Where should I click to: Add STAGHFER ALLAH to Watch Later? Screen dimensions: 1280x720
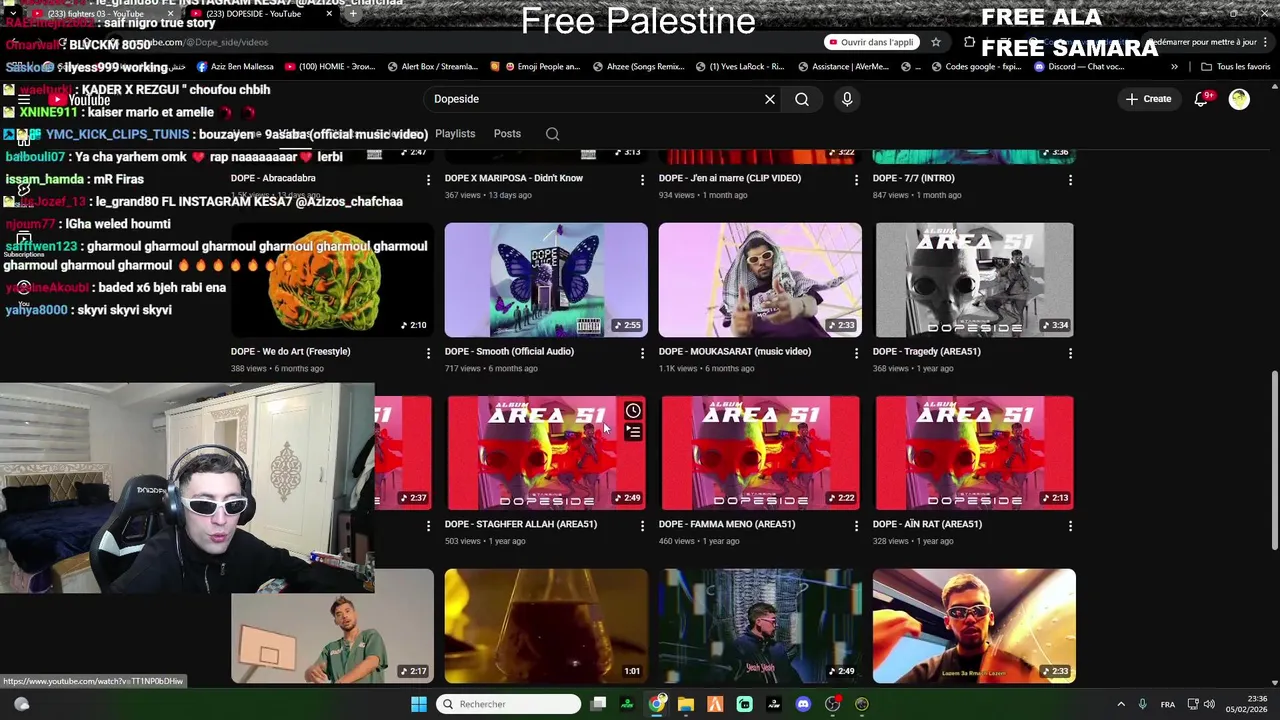coord(633,411)
